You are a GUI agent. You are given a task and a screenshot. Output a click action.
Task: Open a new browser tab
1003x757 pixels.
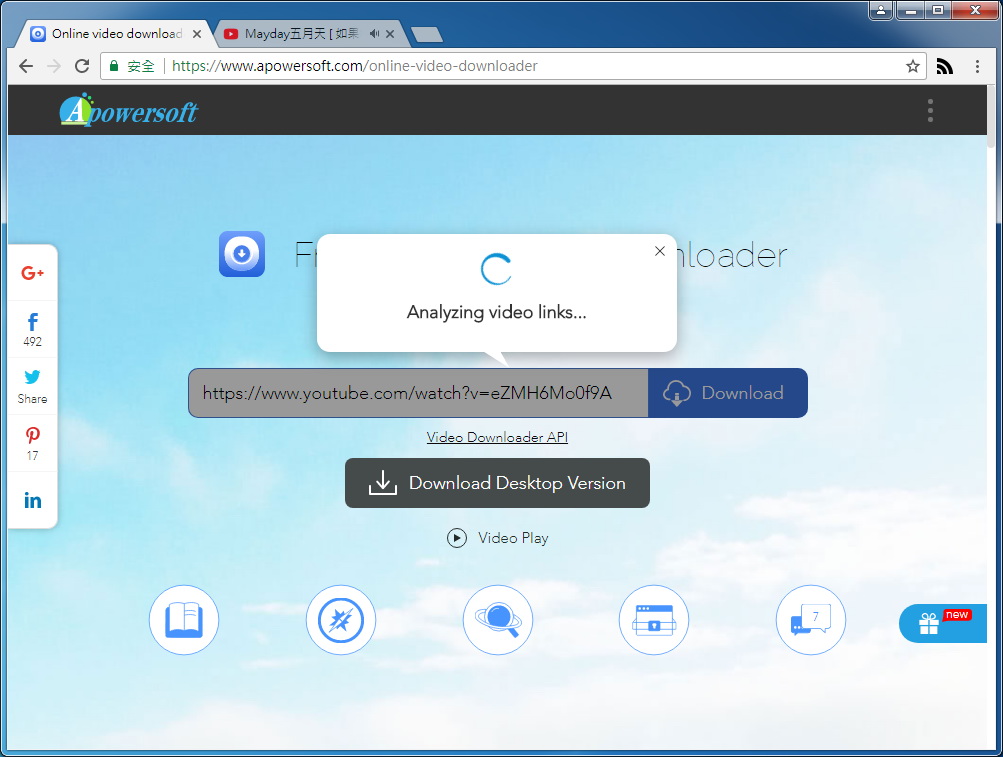point(427,35)
